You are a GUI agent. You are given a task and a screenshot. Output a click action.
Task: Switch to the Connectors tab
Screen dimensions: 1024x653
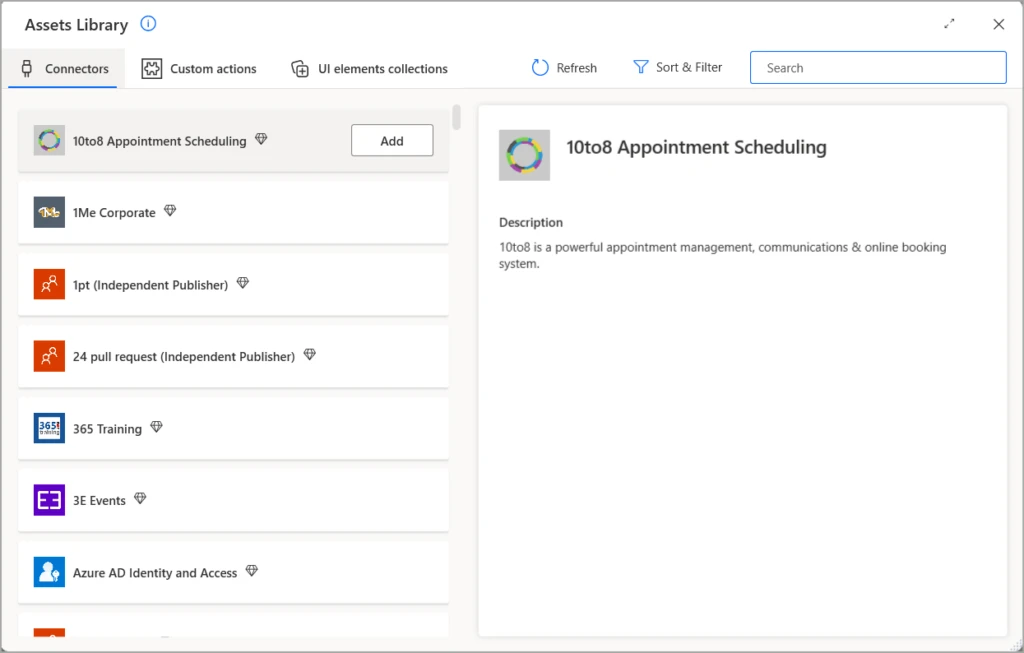pyautogui.click(x=64, y=69)
